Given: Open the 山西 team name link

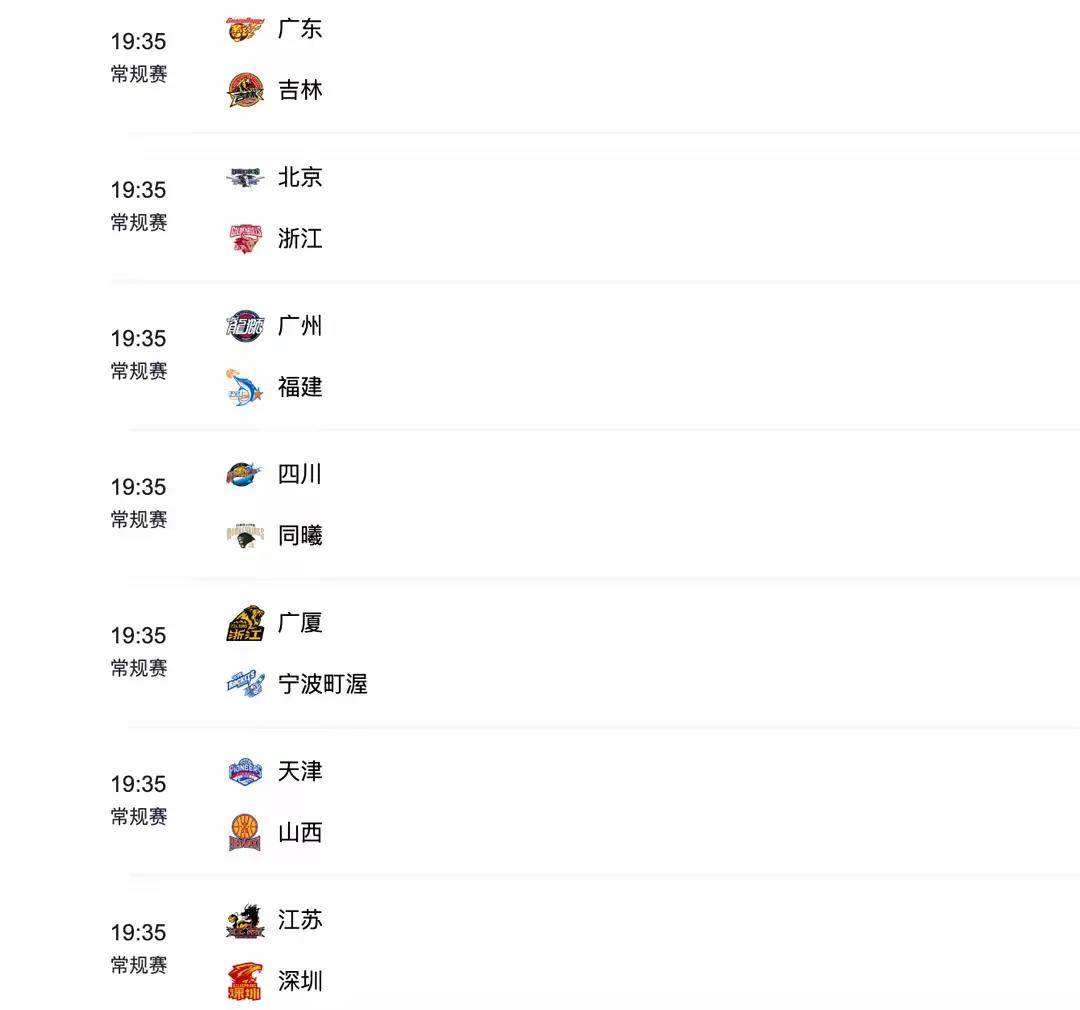Looking at the screenshot, I should [300, 832].
